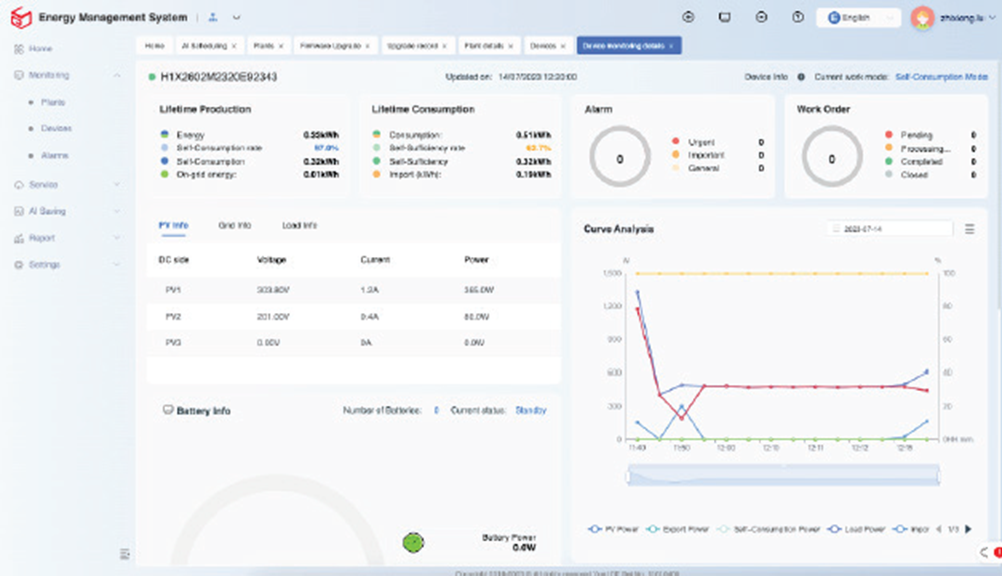Click the left handle of chart zoom slider
This screenshot has height=576, width=1002.
pyautogui.click(x=628, y=476)
